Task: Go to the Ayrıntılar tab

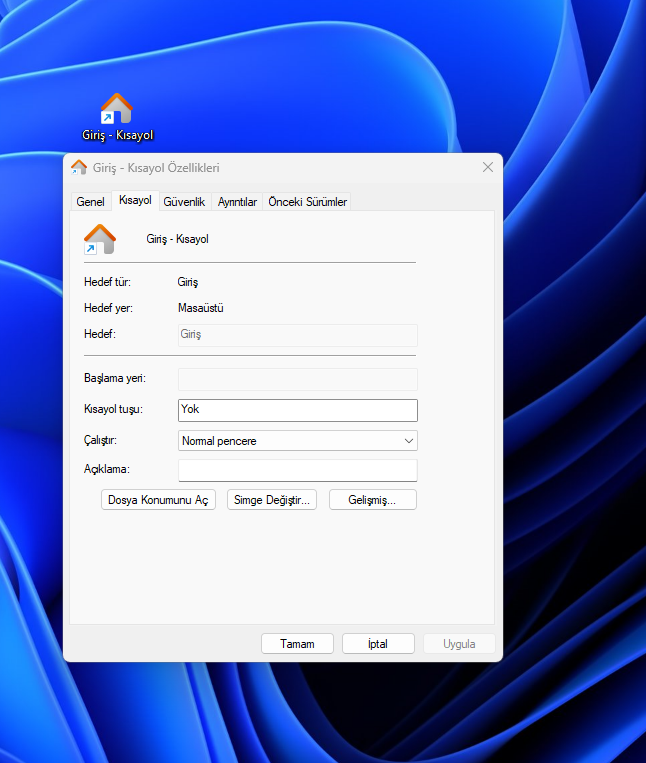Action: (x=237, y=201)
